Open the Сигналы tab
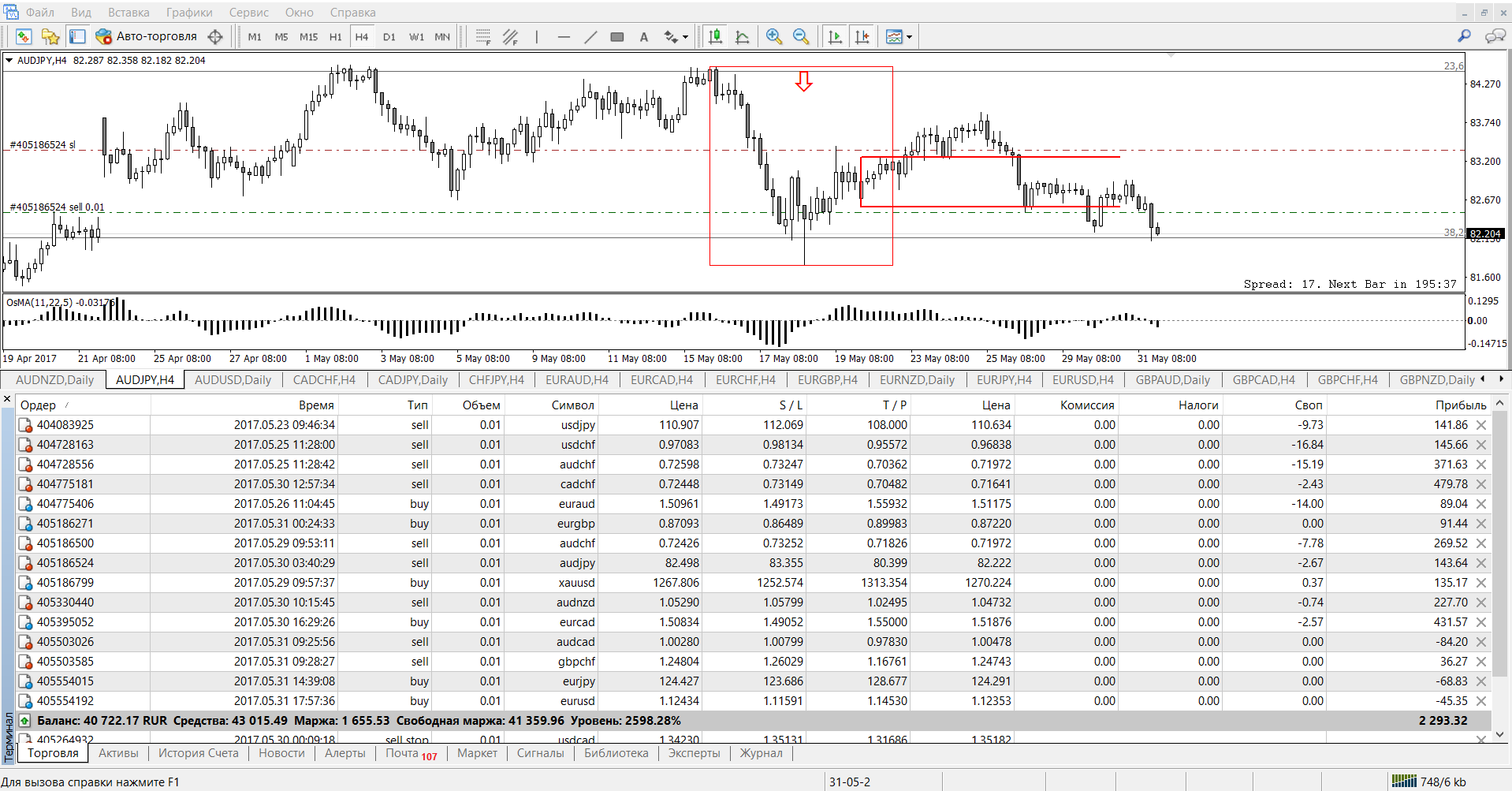Screen dimensions: 1512x791 point(540,753)
